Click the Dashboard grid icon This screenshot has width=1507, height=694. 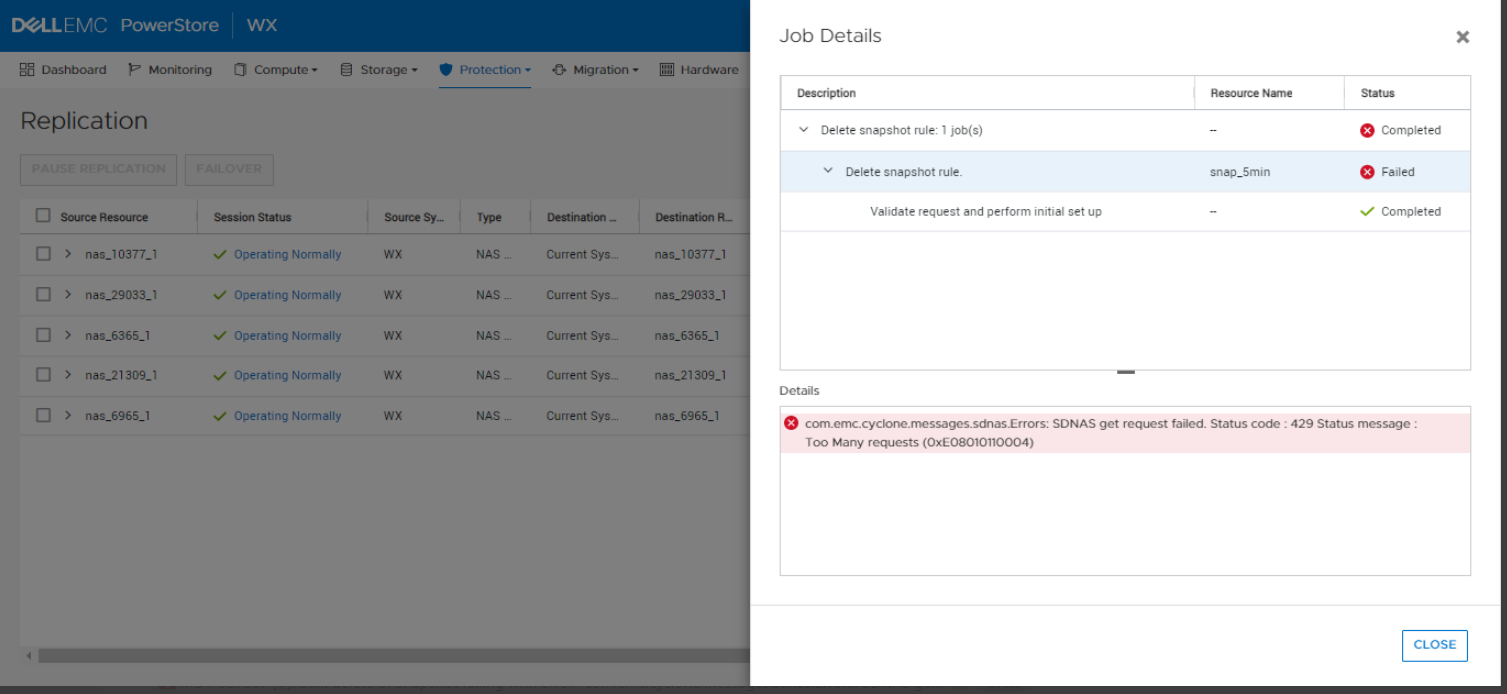point(27,70)
